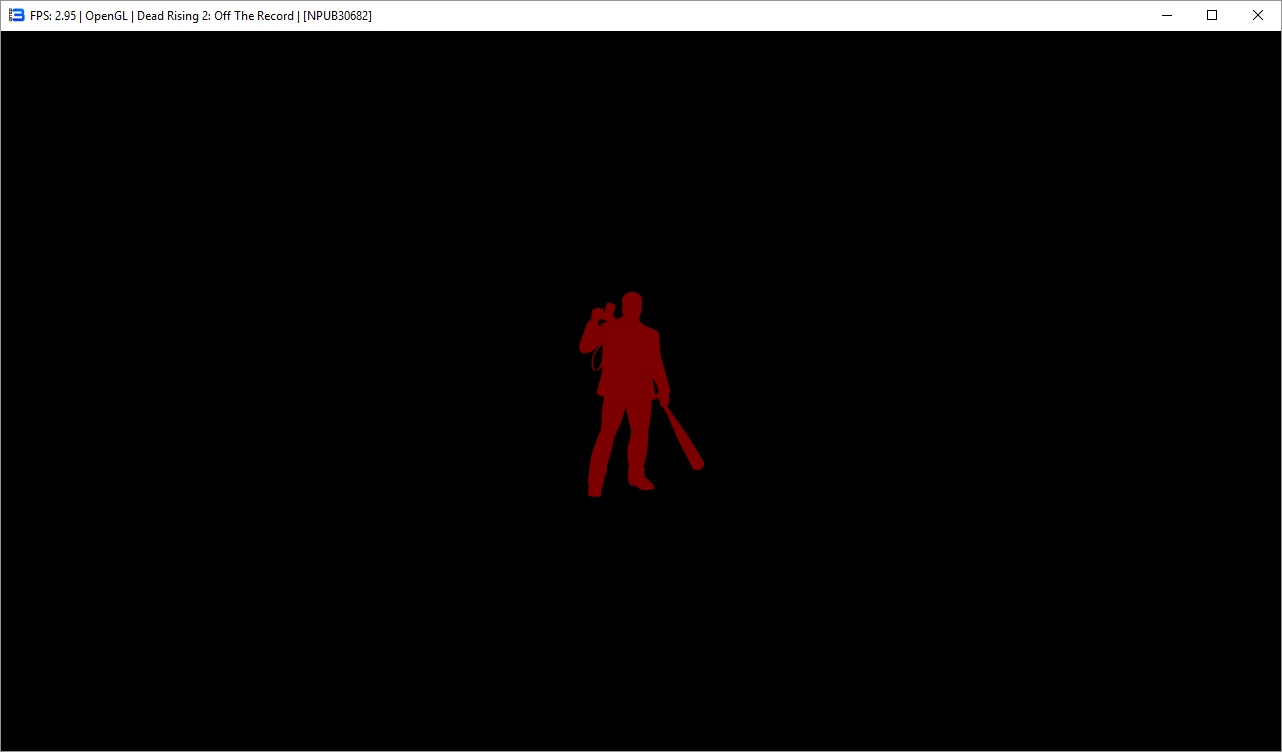Click the RPCS3 icon in title bar

tap(16, 15)
